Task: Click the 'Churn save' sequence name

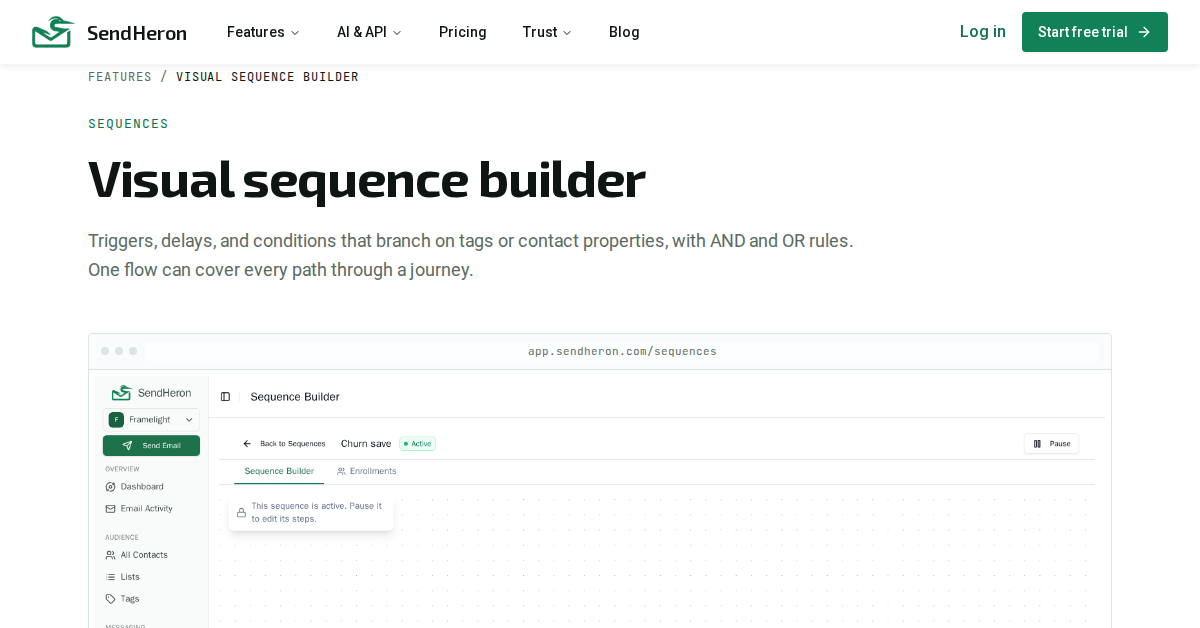Action: (366, 443)
